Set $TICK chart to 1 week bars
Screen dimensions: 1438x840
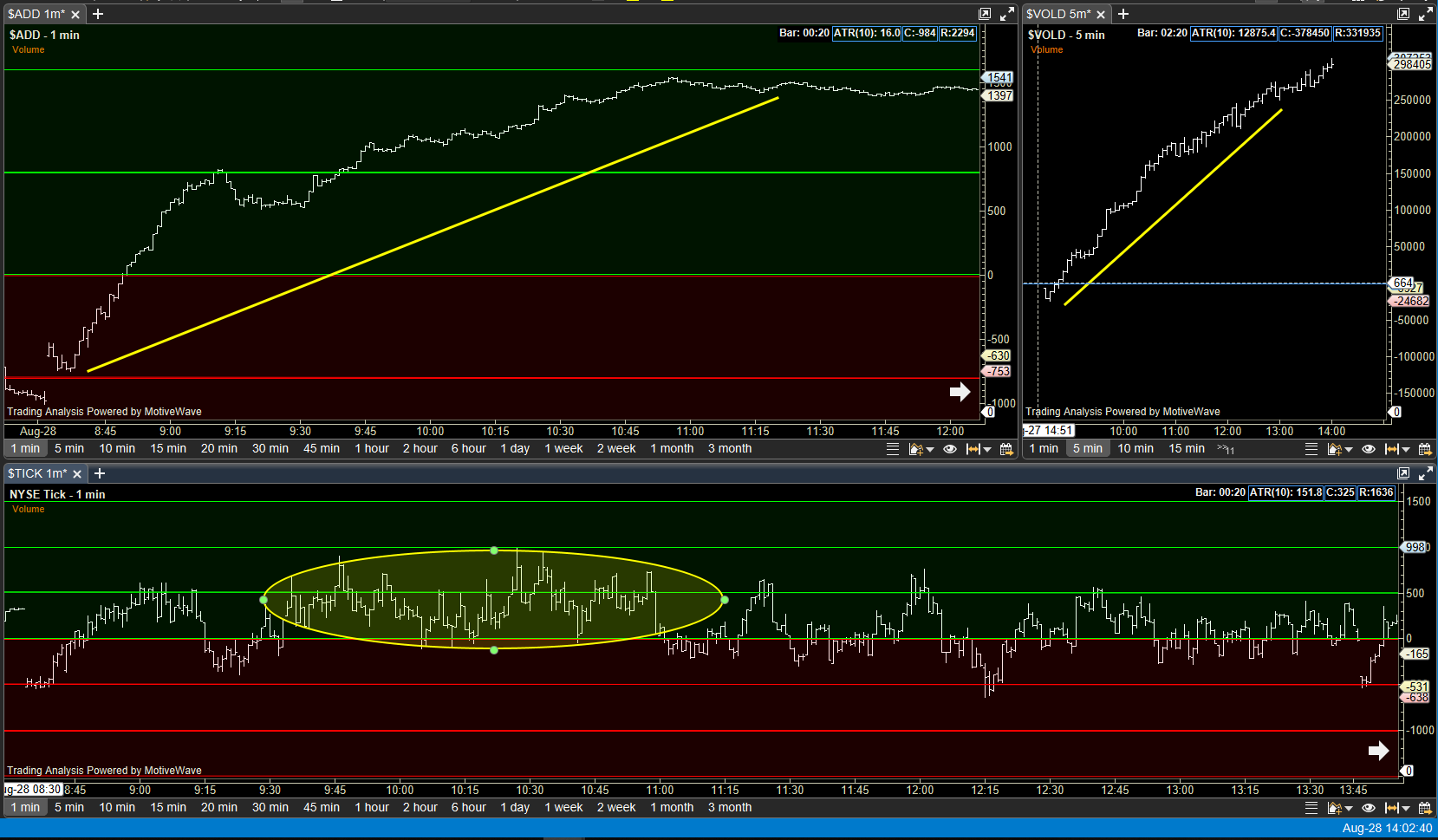[x=563, y=808]
